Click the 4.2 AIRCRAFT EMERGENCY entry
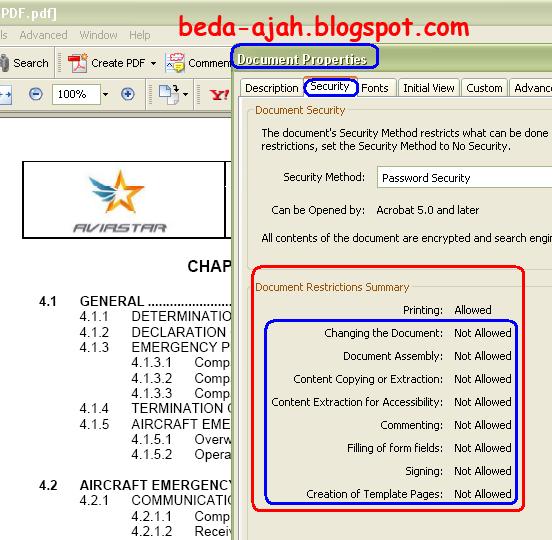The image size is (552, 540). 135,485
